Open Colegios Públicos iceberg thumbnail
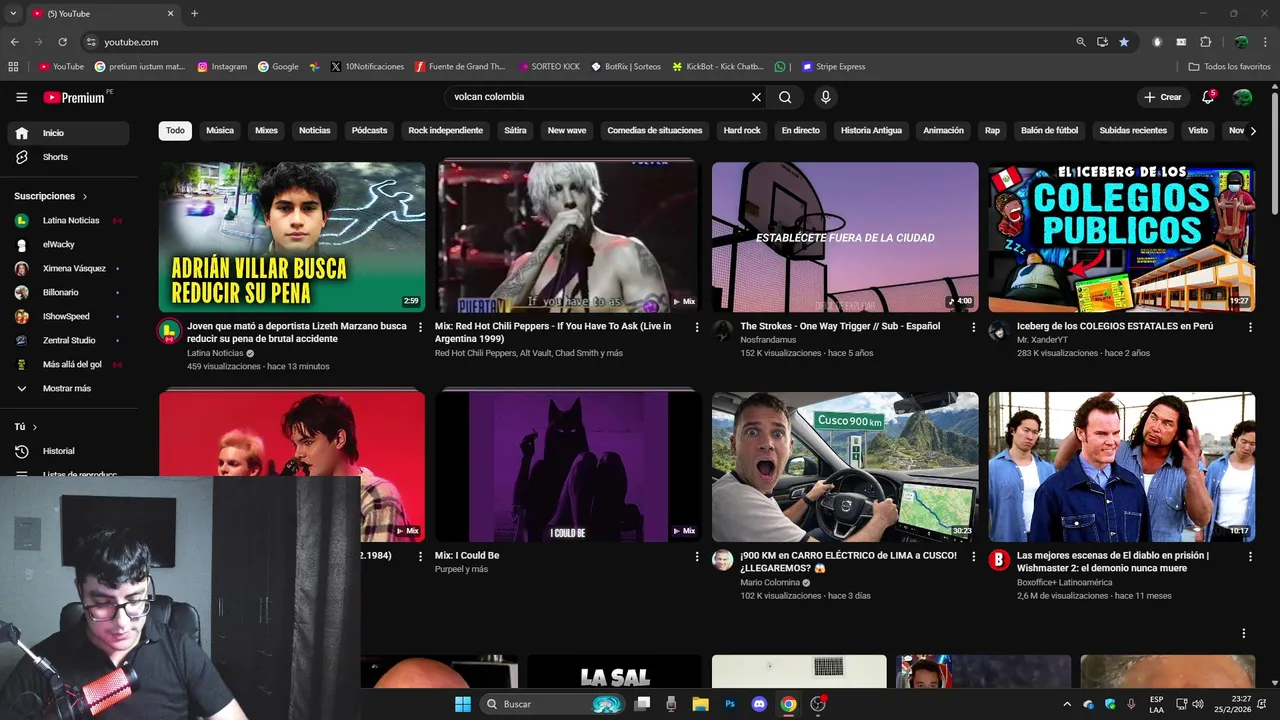 1122,237
